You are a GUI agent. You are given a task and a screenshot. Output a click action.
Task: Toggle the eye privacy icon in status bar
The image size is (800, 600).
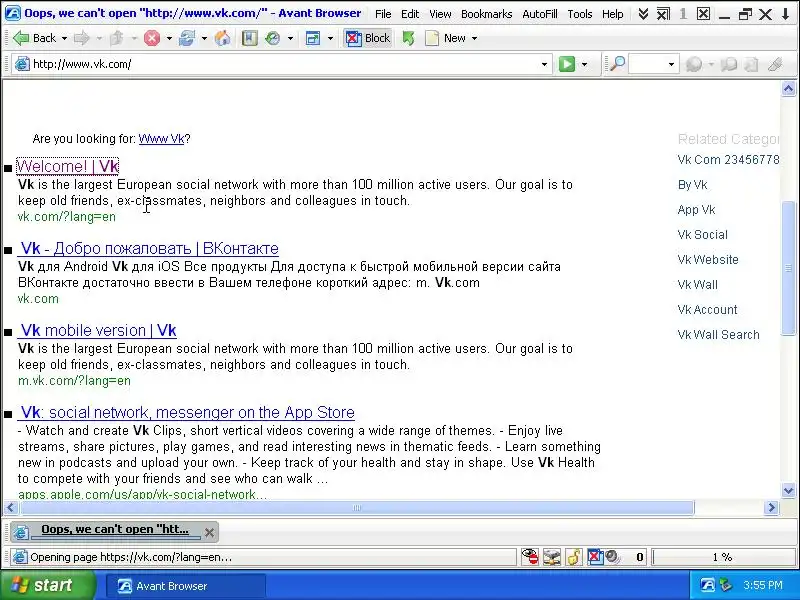530,557
